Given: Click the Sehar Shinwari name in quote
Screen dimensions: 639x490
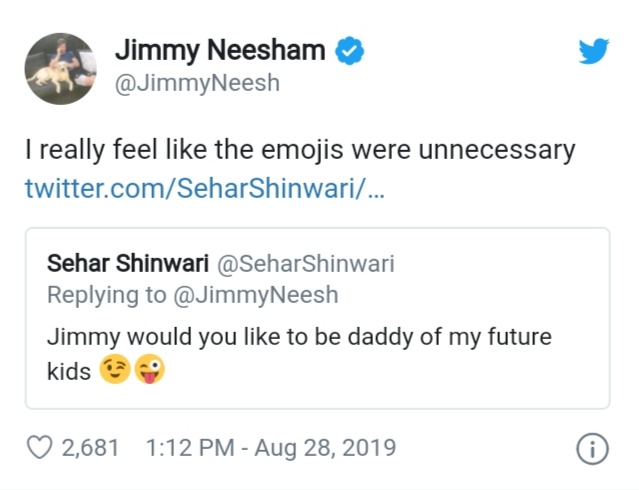Looking at the screenshot, I should (127, 263).
